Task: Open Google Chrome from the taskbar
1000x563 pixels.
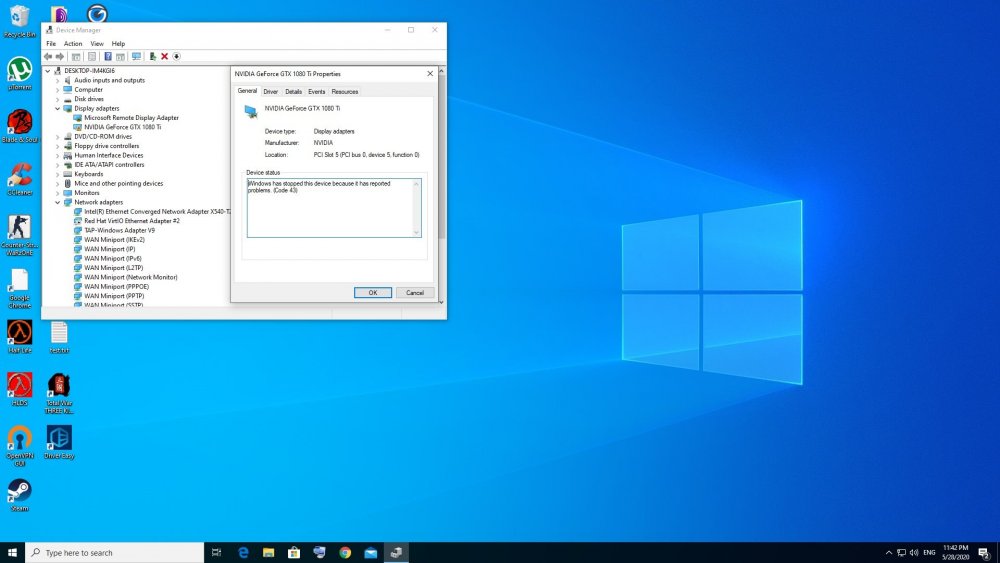Action: click(x=345, y=553)
